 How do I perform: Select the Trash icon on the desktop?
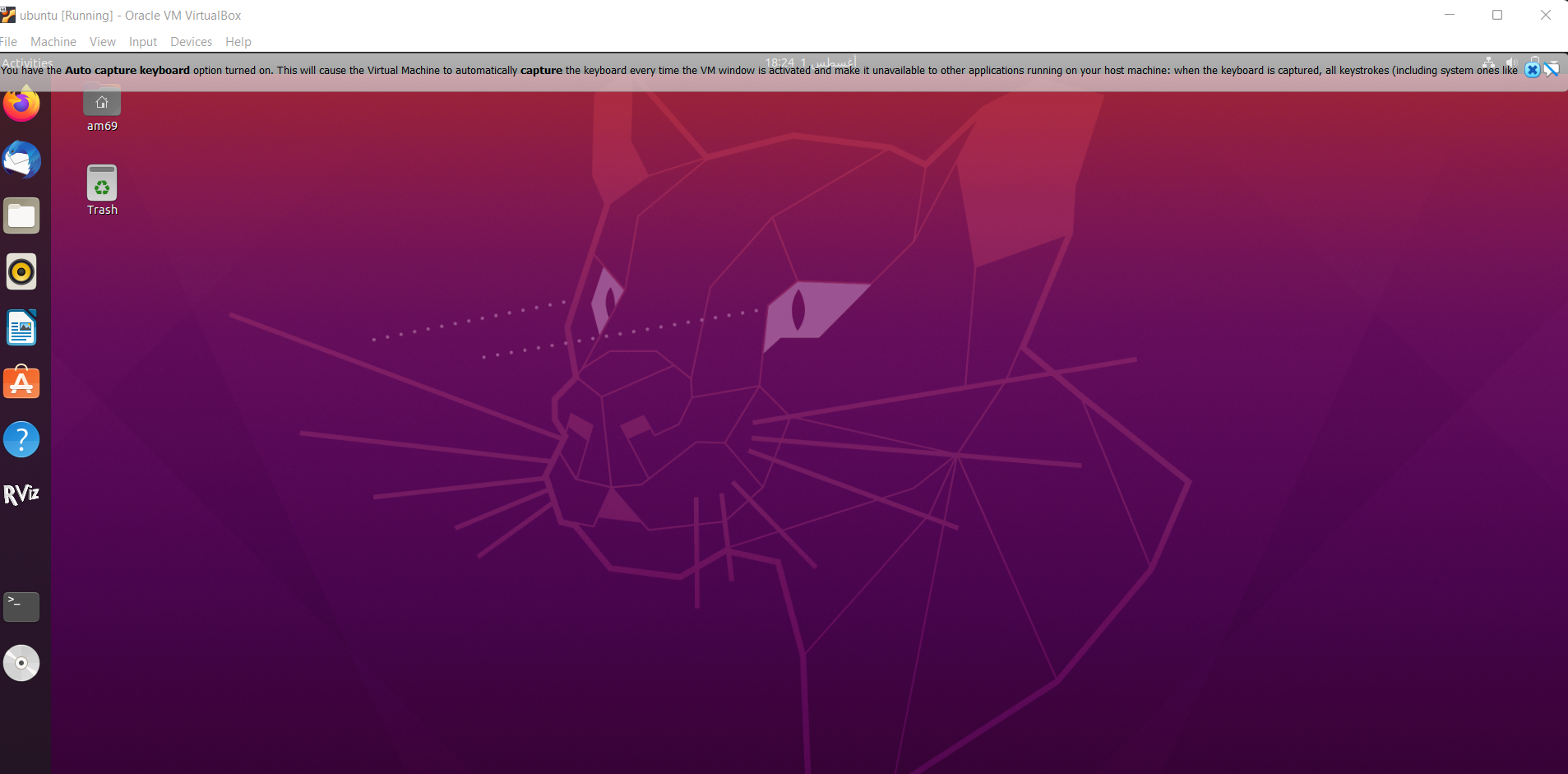102,190
